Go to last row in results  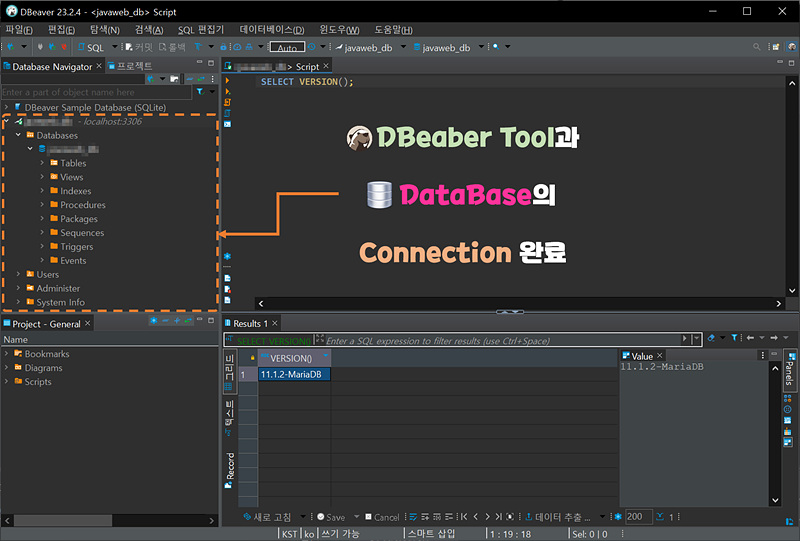498,517
